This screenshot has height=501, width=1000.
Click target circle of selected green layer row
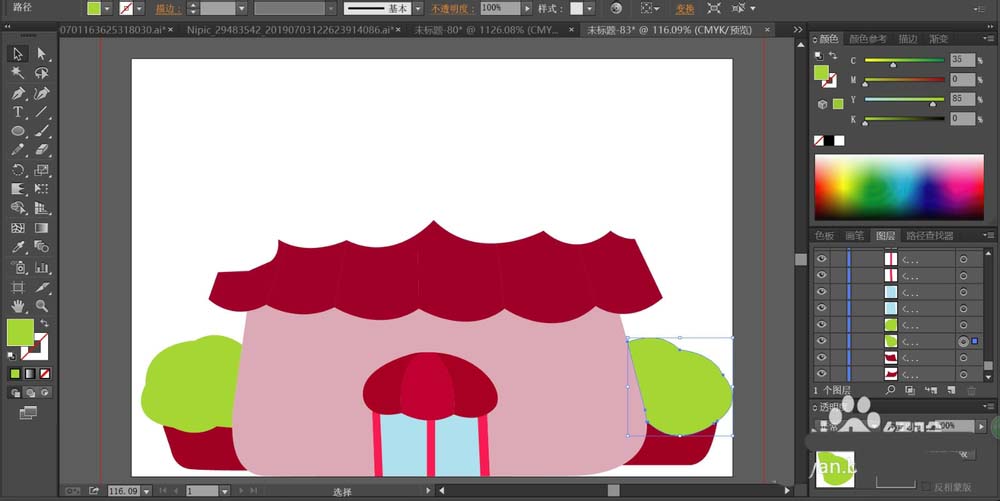(x=963, y=342)
